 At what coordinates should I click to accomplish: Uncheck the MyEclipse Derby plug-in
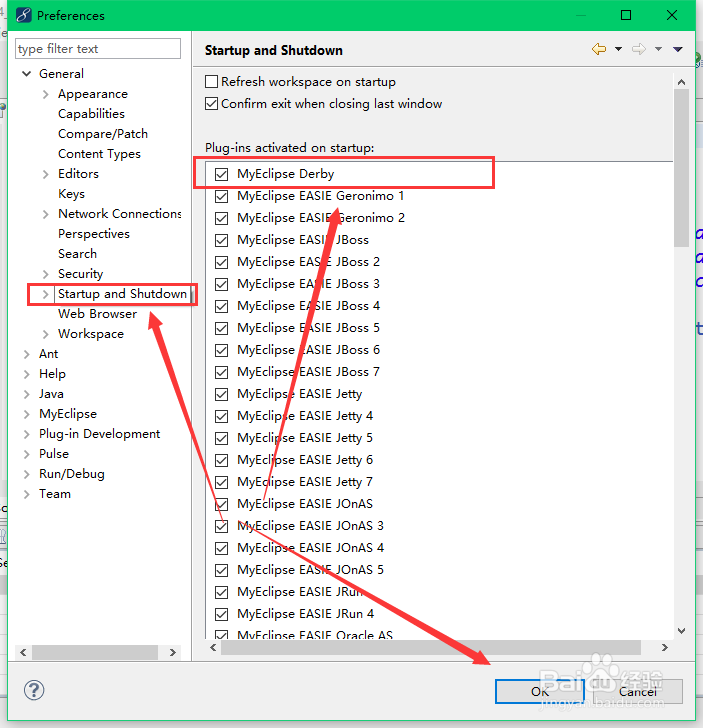(x=221, y=174)
